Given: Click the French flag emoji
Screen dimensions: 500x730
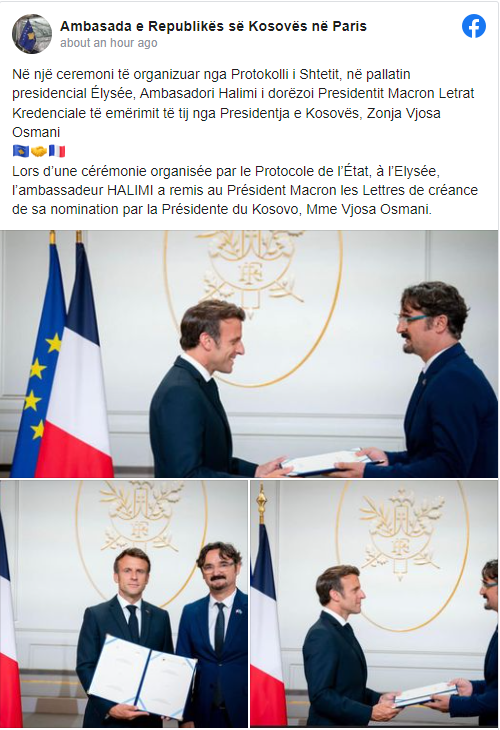Looking at the screenshot, I should pyautogui.click(x=57, y=151).
